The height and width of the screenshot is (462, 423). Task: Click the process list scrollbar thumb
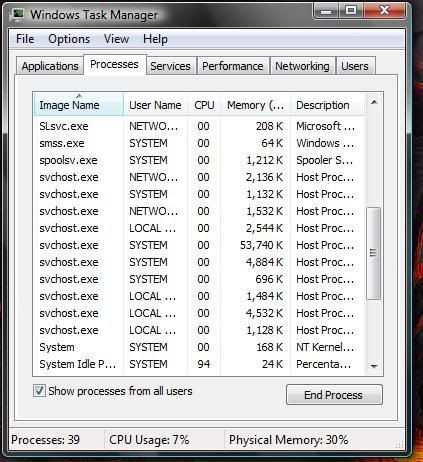coord(374,253)
